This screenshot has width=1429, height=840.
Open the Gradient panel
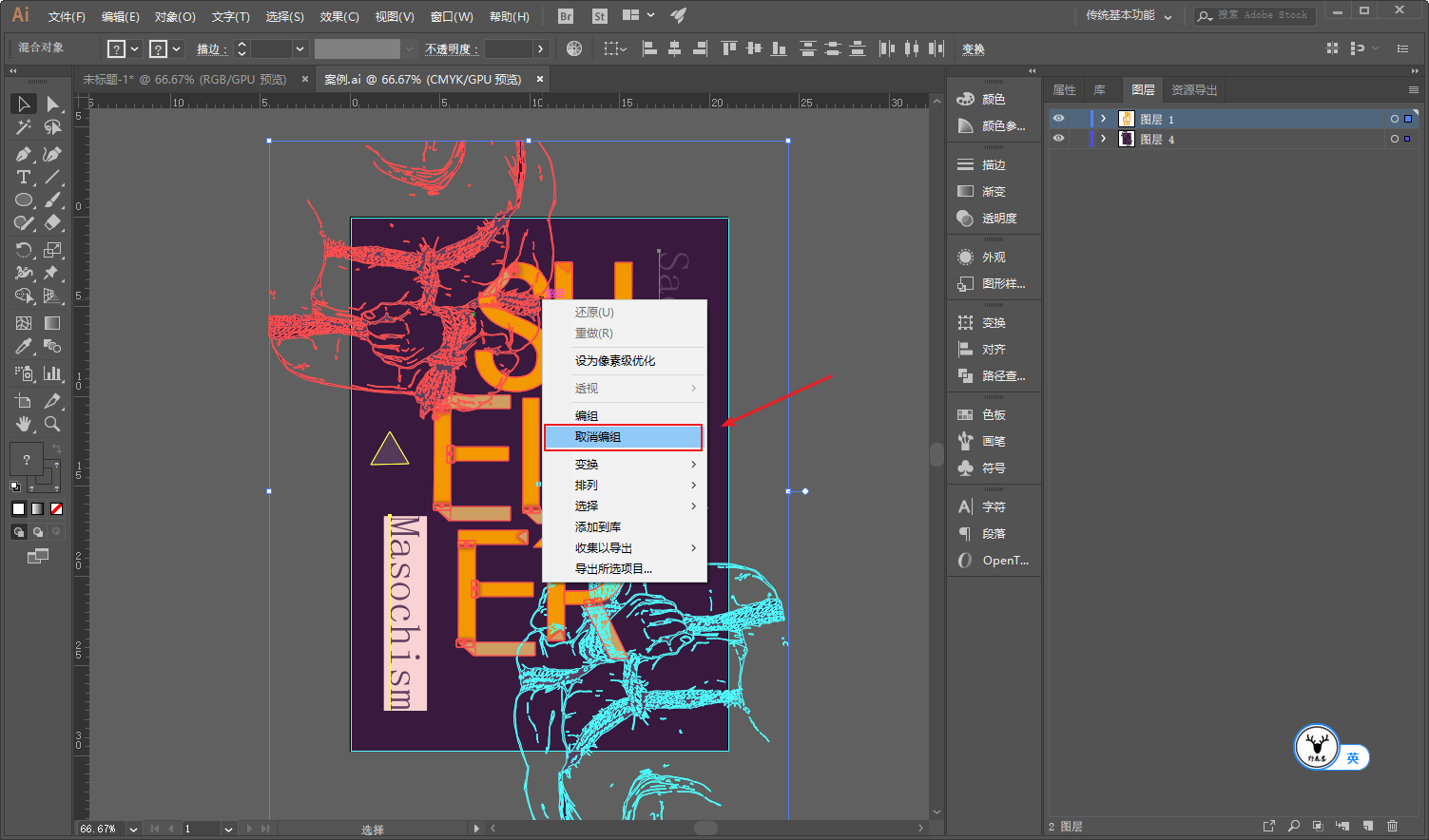(994, 191)
